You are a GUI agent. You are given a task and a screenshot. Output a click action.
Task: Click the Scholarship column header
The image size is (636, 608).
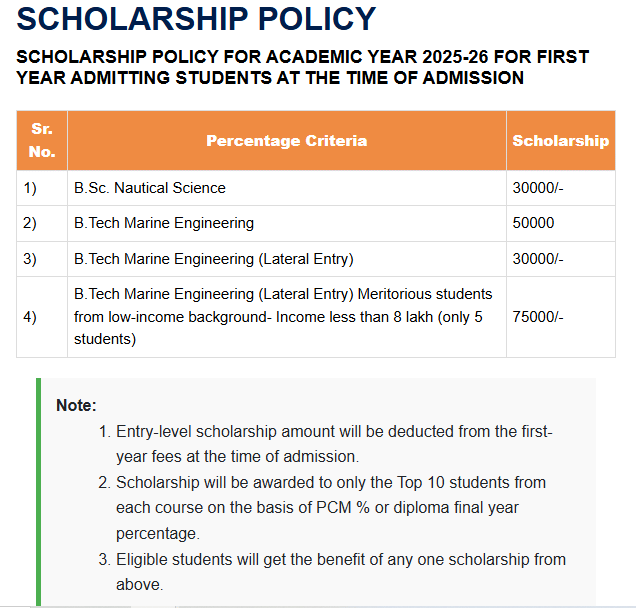[560, 141]
